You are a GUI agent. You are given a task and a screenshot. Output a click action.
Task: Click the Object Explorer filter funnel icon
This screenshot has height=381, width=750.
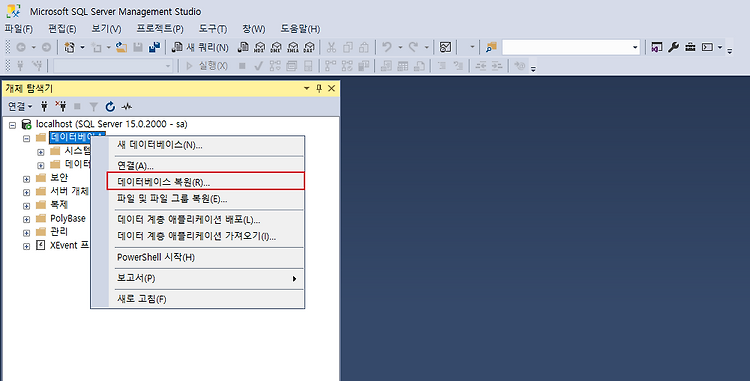pyautogui.click(x=94, y=107)
